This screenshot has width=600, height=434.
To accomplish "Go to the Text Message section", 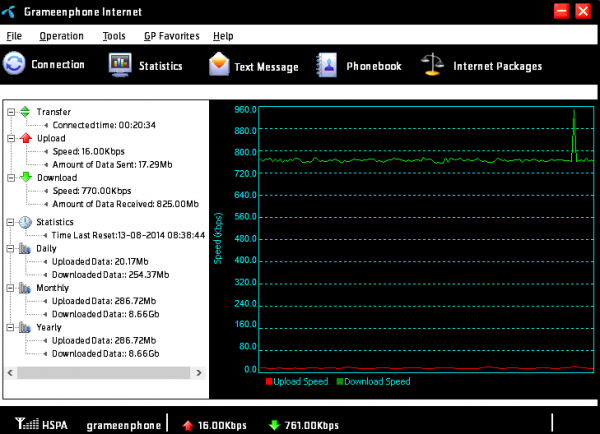I will [x=266, y=67].
